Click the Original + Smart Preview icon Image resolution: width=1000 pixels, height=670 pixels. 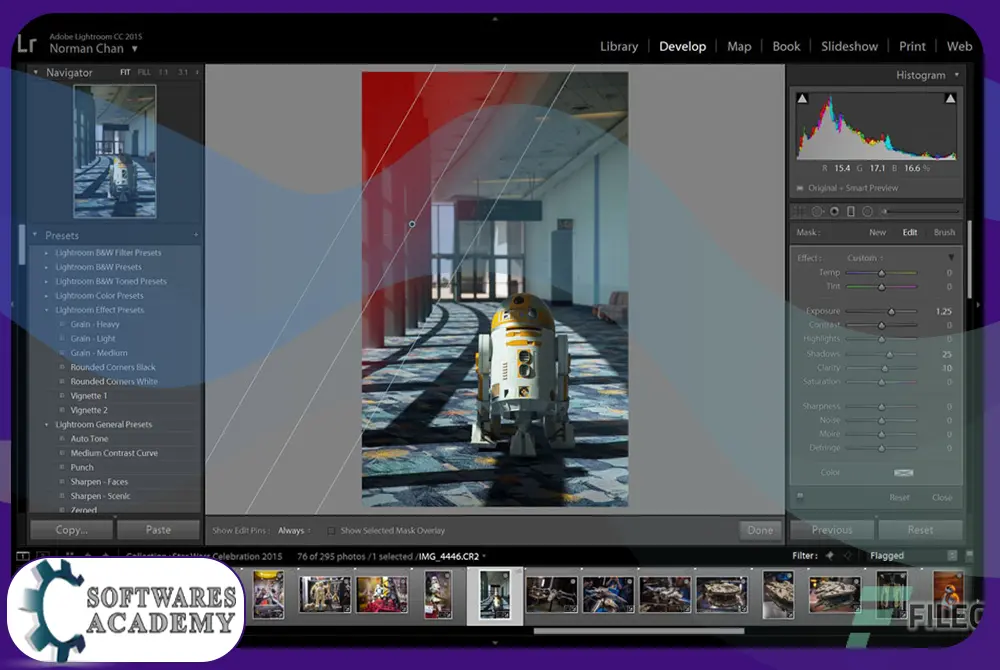(800, 188)
